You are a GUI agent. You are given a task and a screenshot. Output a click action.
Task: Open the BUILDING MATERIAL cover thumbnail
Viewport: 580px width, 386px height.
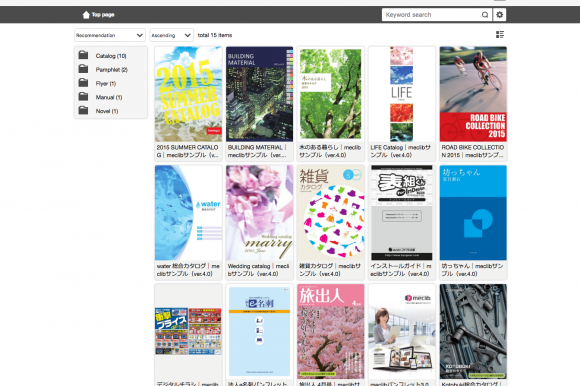259,94
